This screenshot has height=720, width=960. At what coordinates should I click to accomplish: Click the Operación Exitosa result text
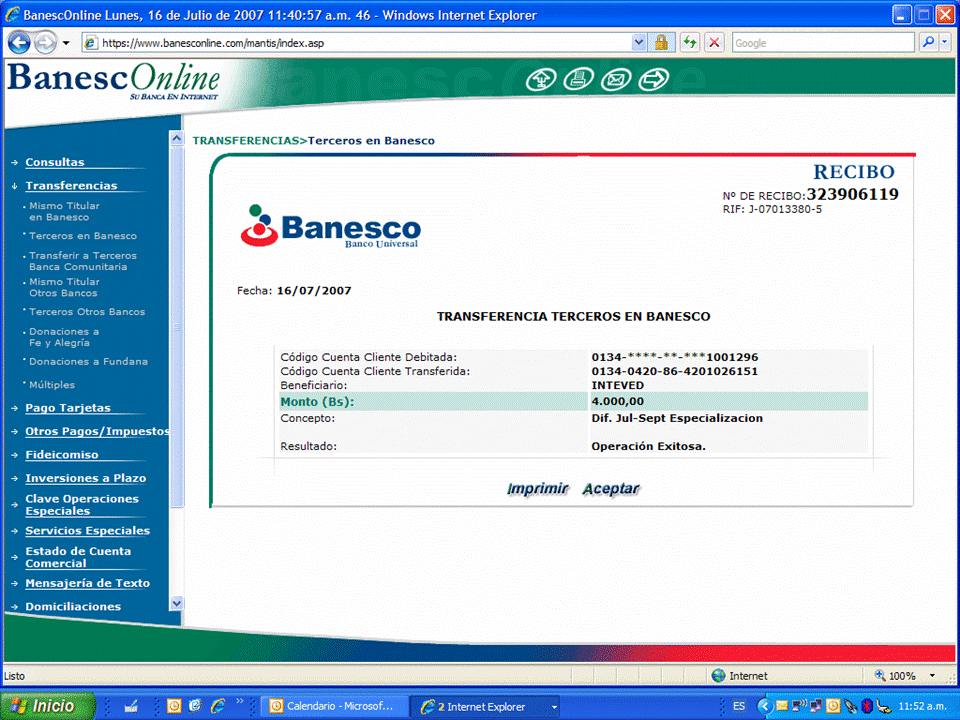(x=648, y=446)
